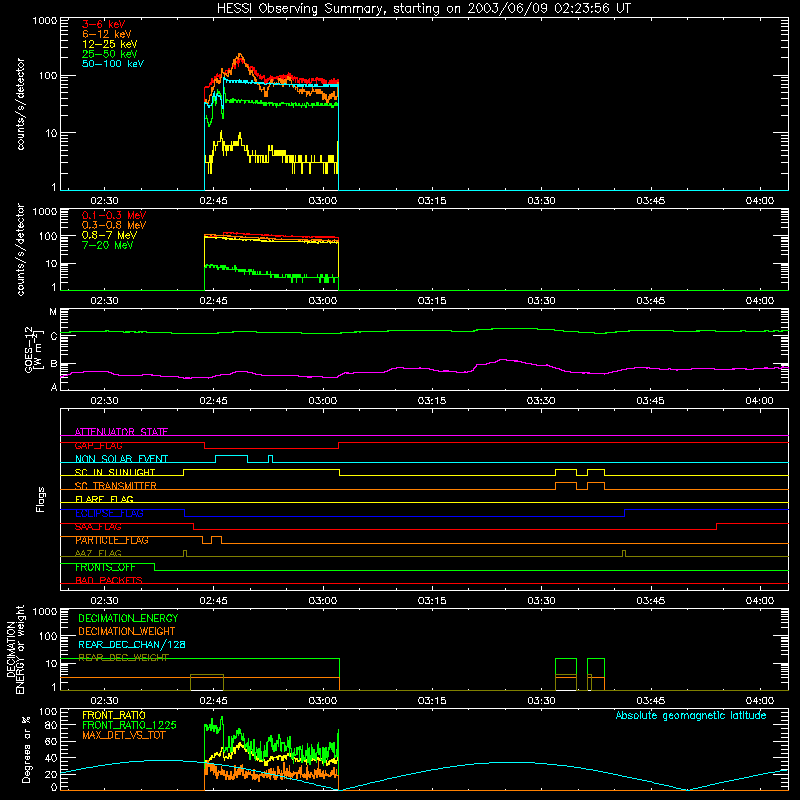Select the 'SC_IN_SUNLIGHT' flag label
The image size is (800, 800).
pyautogui.click(x=115, y=472)
